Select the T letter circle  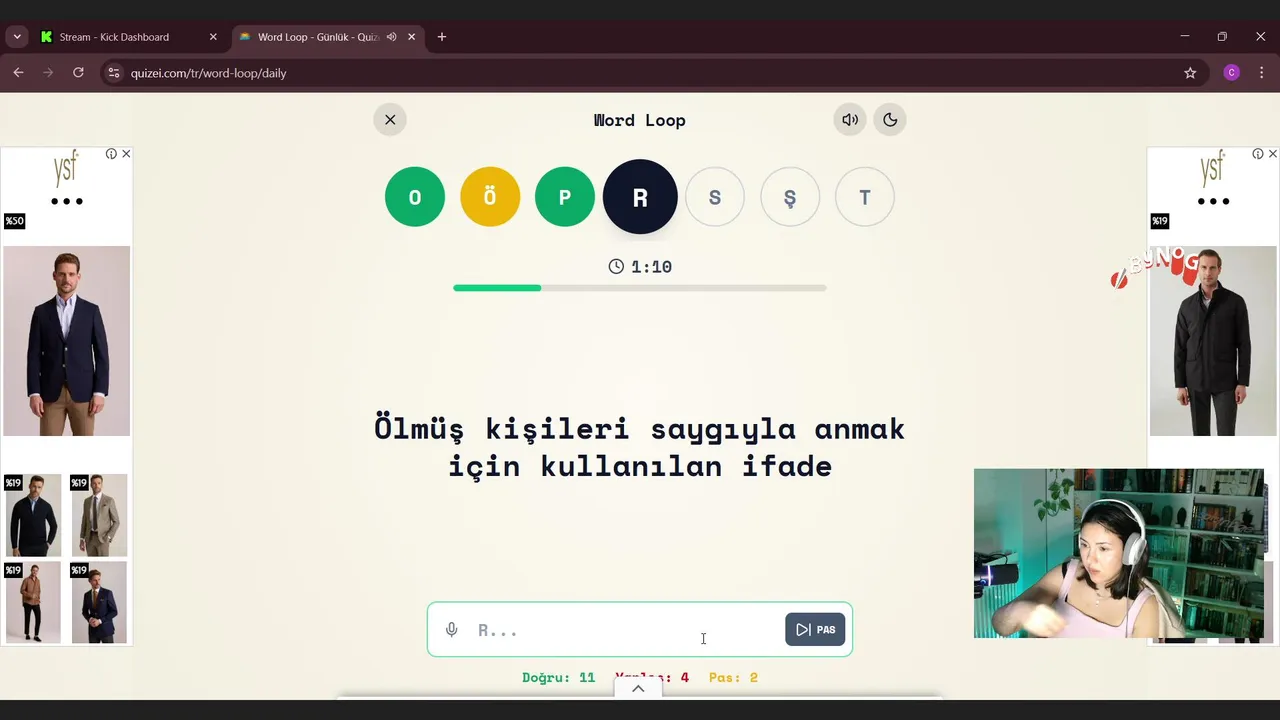[865, 197]
